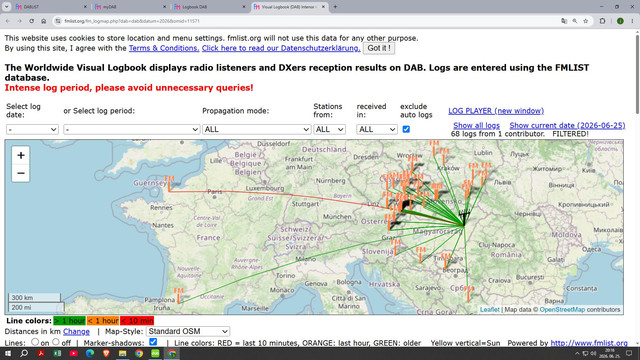Screen dimensions: 640x360
Task: Open File Explorer from the taskbar
Action: [x=122, y=353]
